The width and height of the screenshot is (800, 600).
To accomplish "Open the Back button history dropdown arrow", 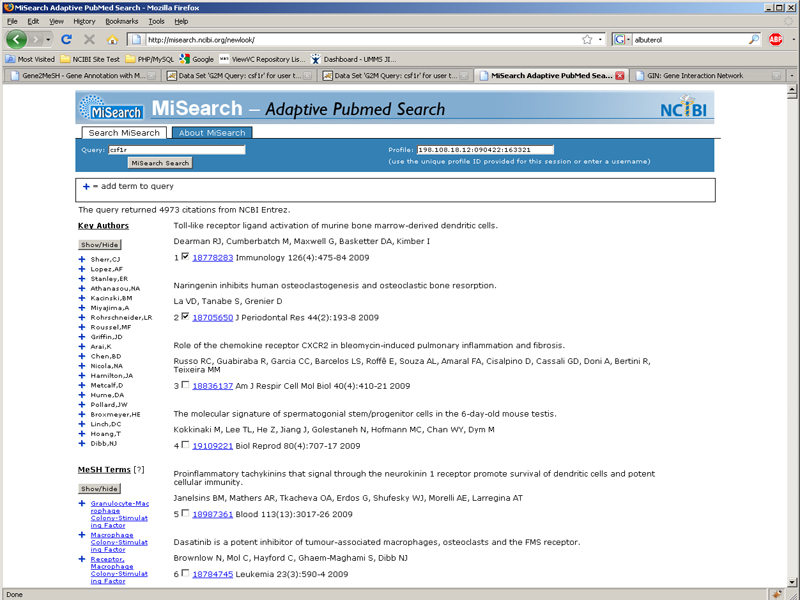I will [x=48, y=39].
